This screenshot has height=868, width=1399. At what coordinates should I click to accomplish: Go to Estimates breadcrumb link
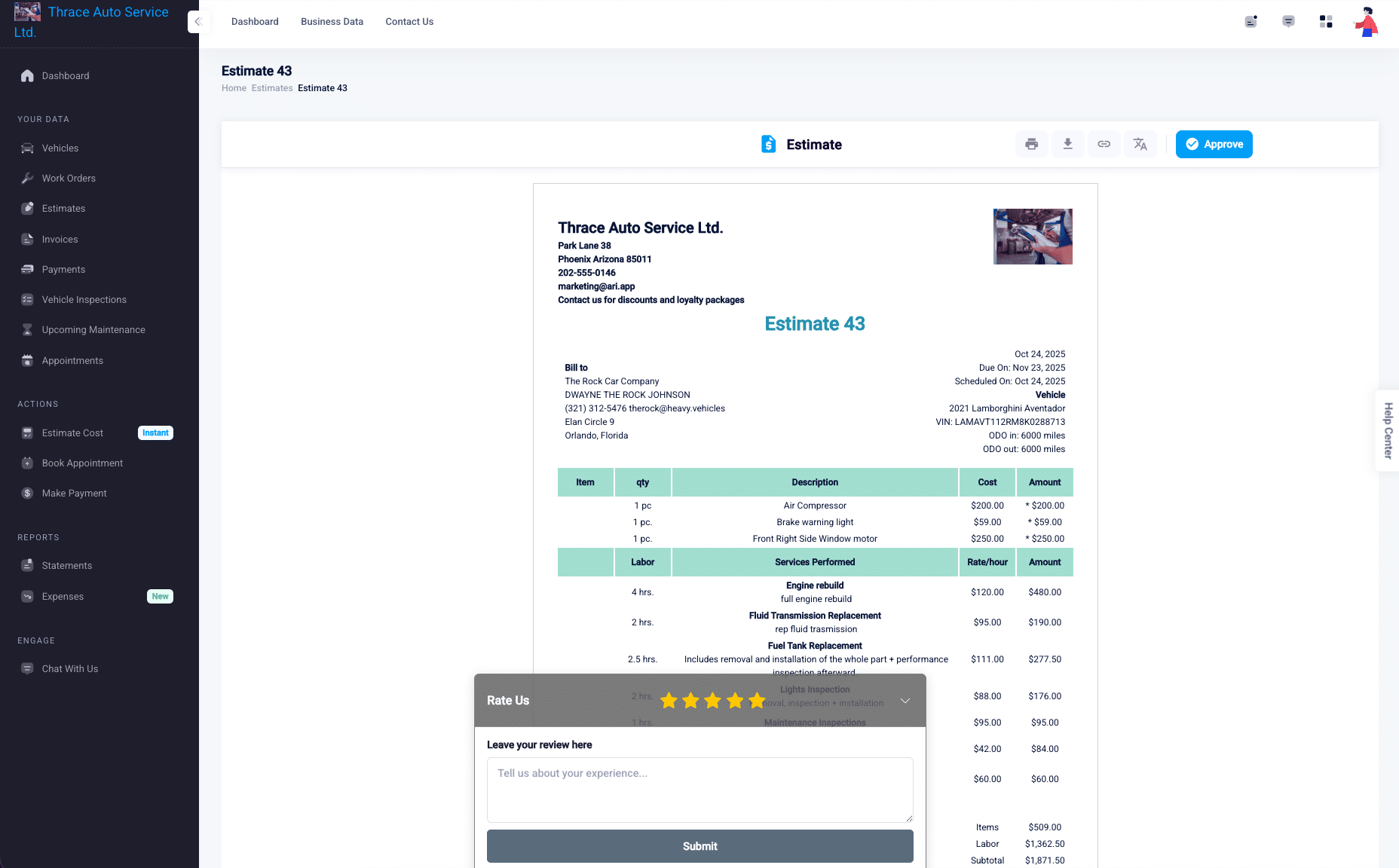pyautogui.click(x=272, y=88)
